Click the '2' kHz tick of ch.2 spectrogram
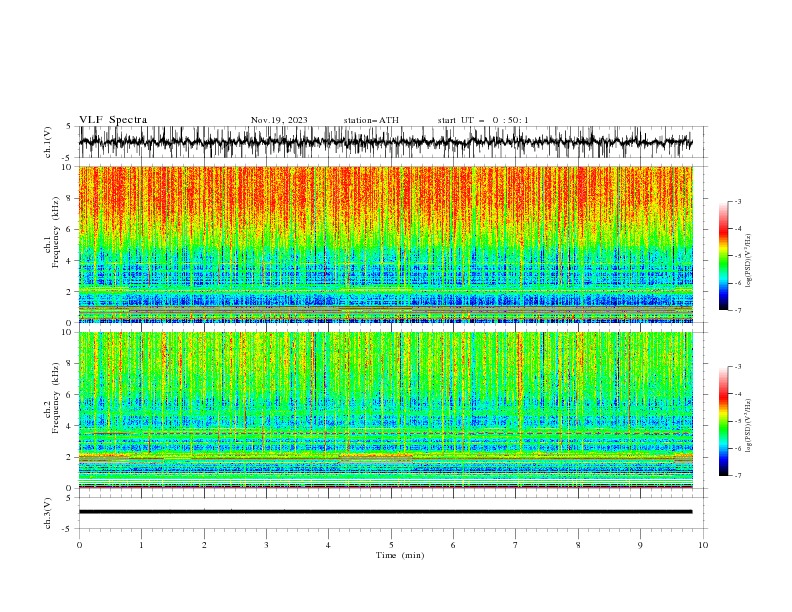The height and width of the screenshot is (612, 792). (x=70, y=457)
